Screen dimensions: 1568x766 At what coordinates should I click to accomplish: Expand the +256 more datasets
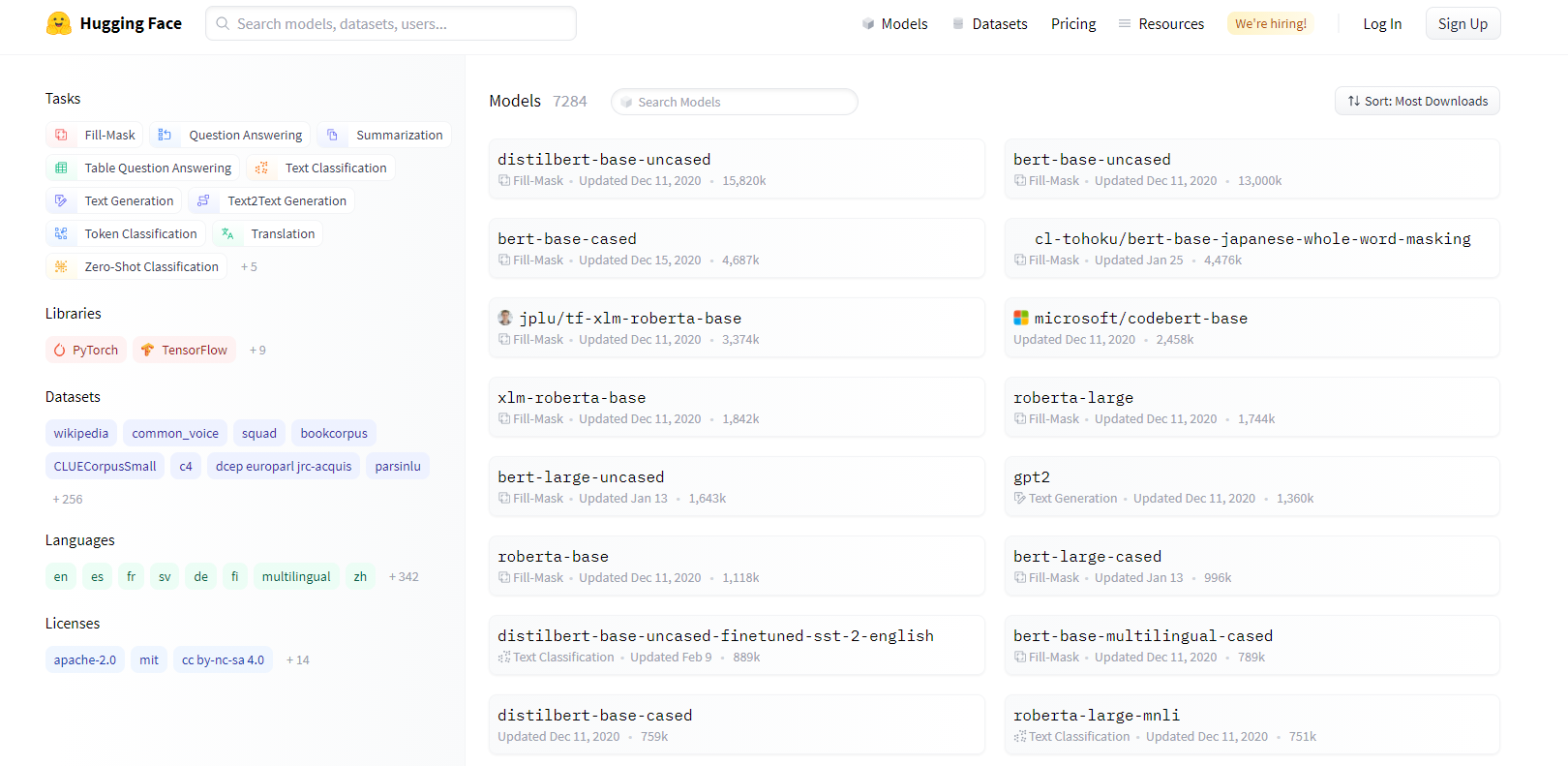coord(68,499)
